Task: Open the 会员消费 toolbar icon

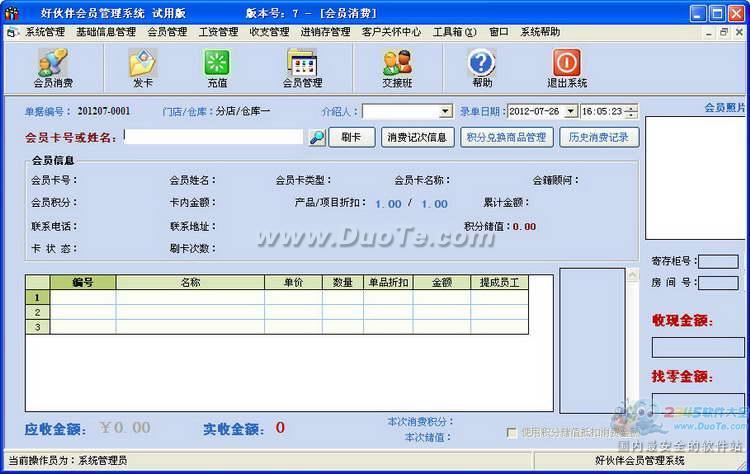Action: coord(53,68)
